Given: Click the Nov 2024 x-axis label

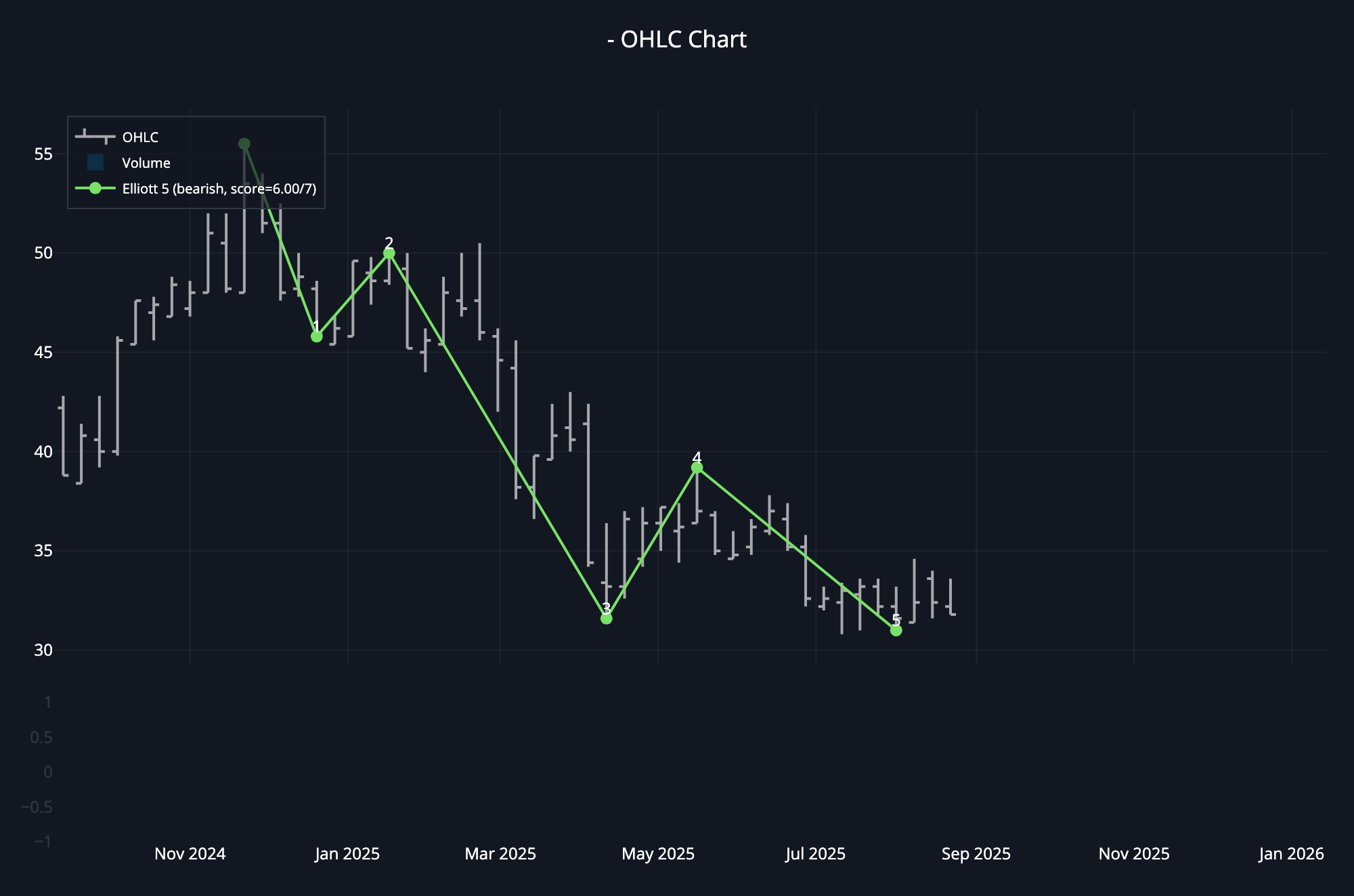Looking at the screenshot, I should point(190,854).
